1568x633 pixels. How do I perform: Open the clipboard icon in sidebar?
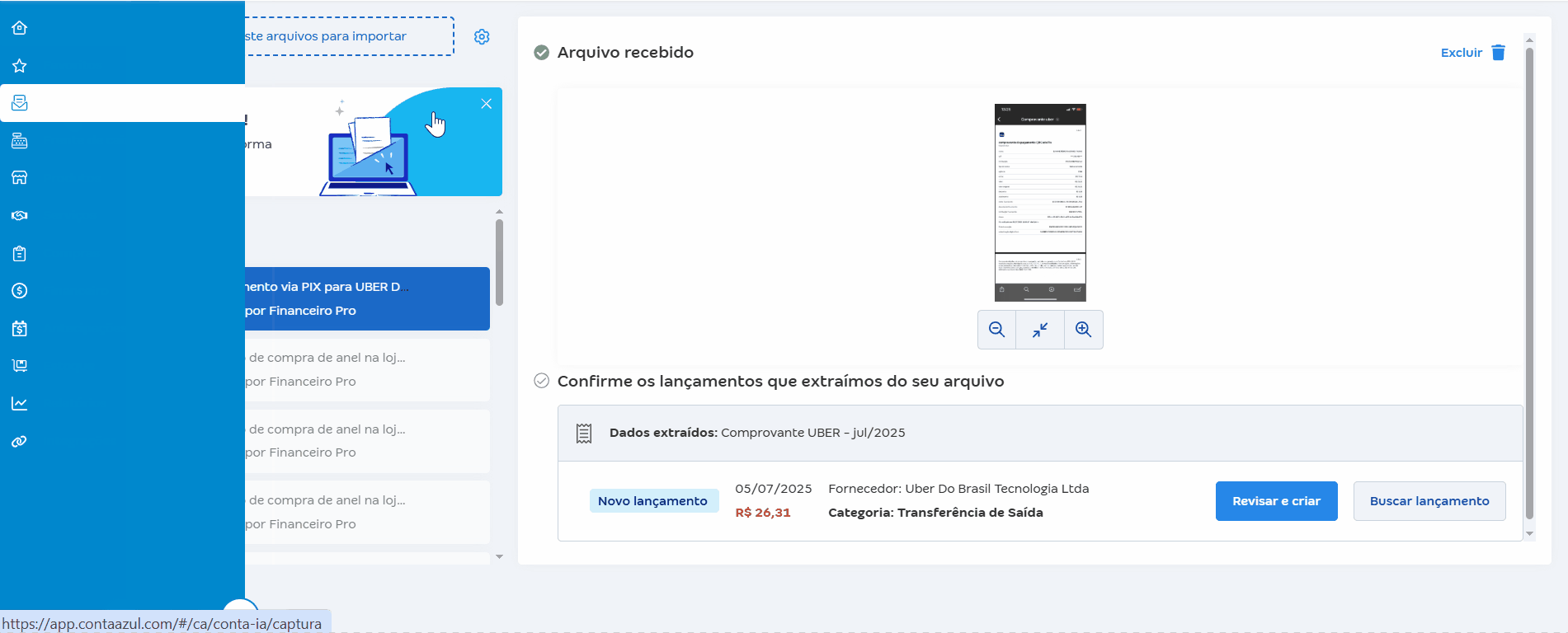(20, 254)
